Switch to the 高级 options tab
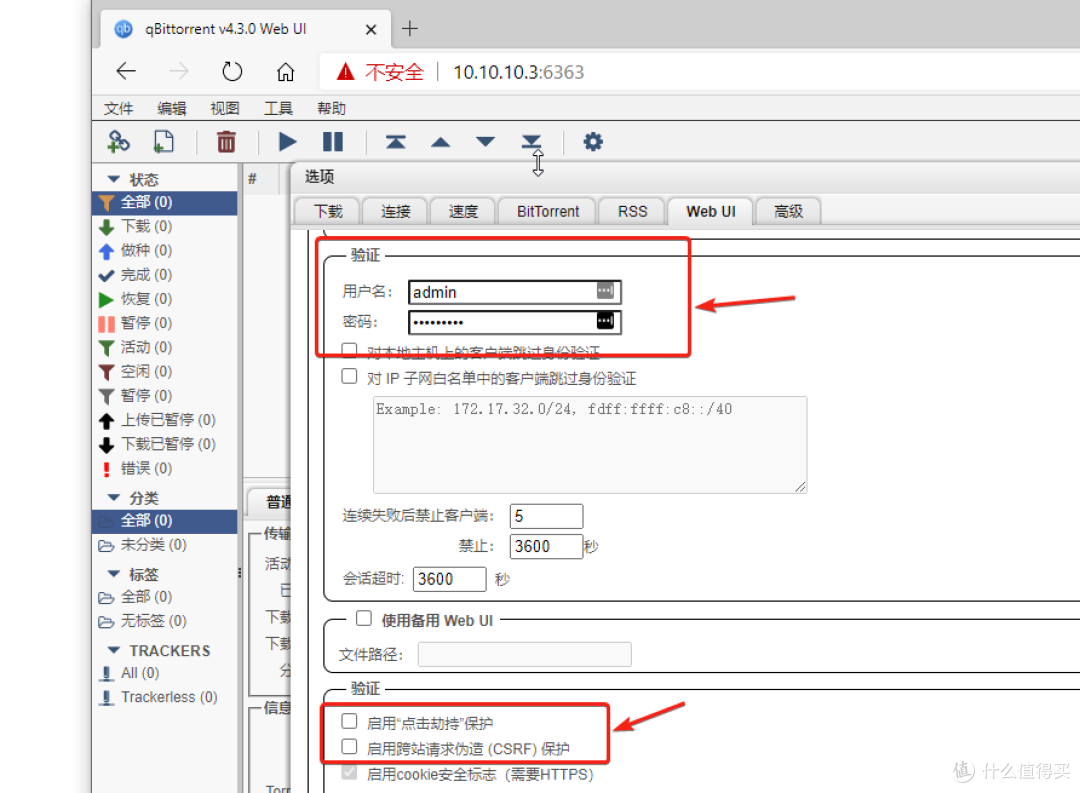The height and width of the screenshot is (793, 1080). point(789,212)
